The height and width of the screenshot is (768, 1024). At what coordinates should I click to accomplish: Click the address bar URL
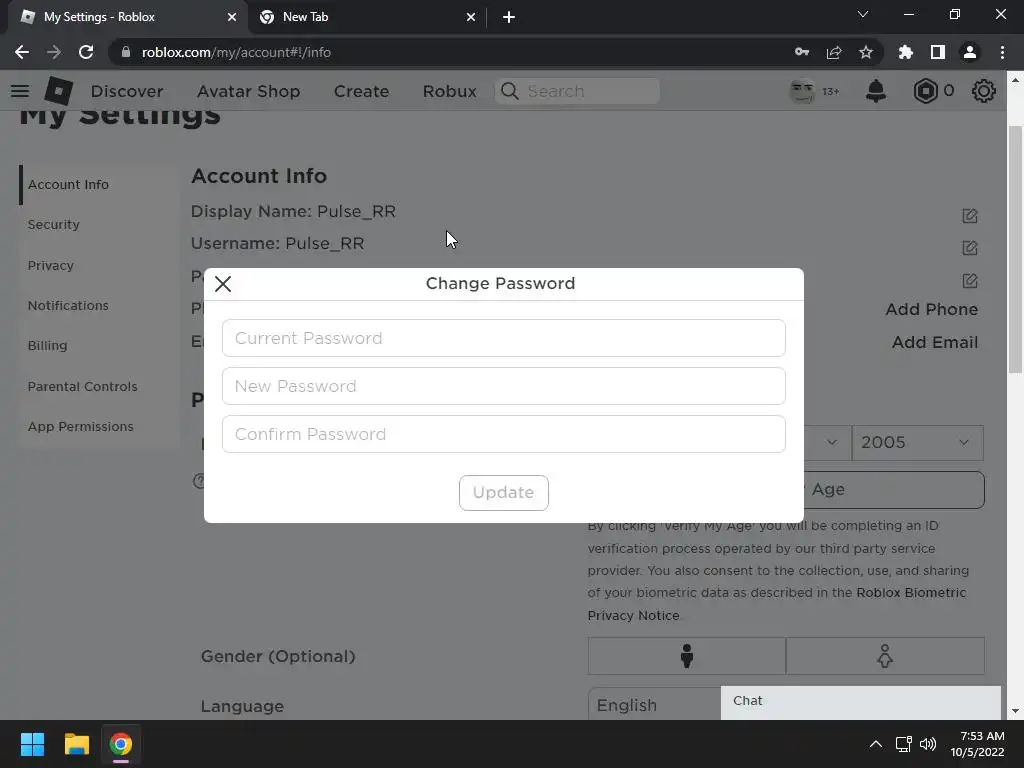click(236, 52)
